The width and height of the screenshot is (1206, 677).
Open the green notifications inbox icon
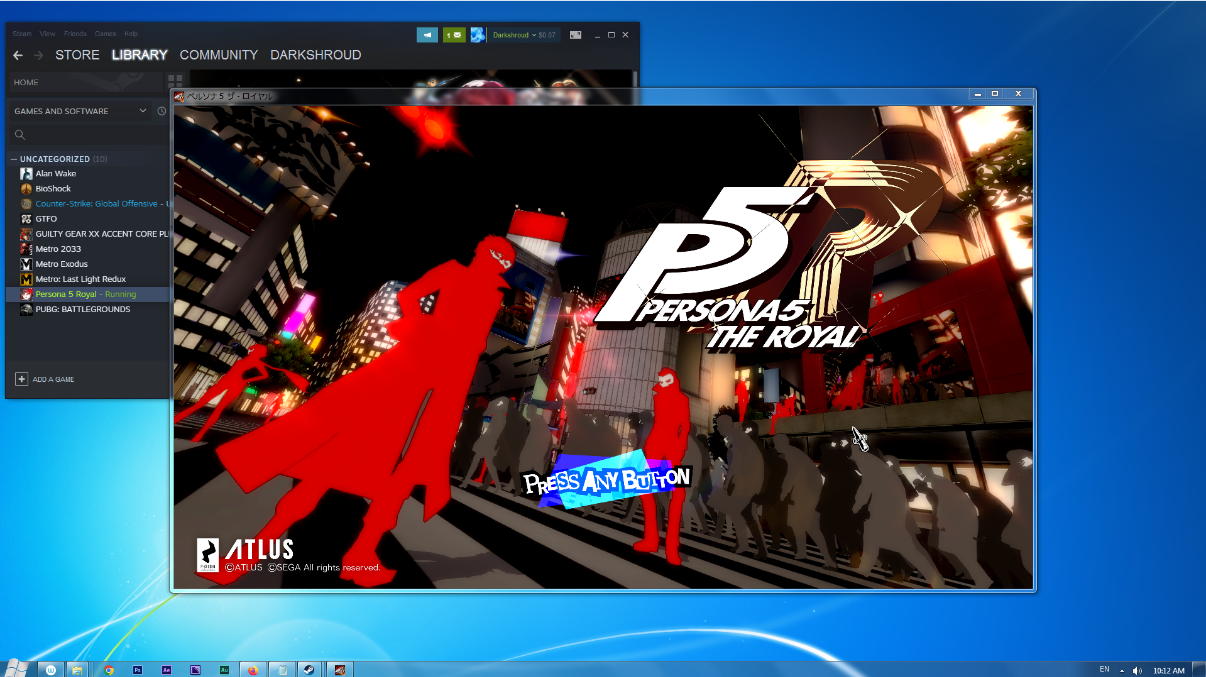click(454, 35)
